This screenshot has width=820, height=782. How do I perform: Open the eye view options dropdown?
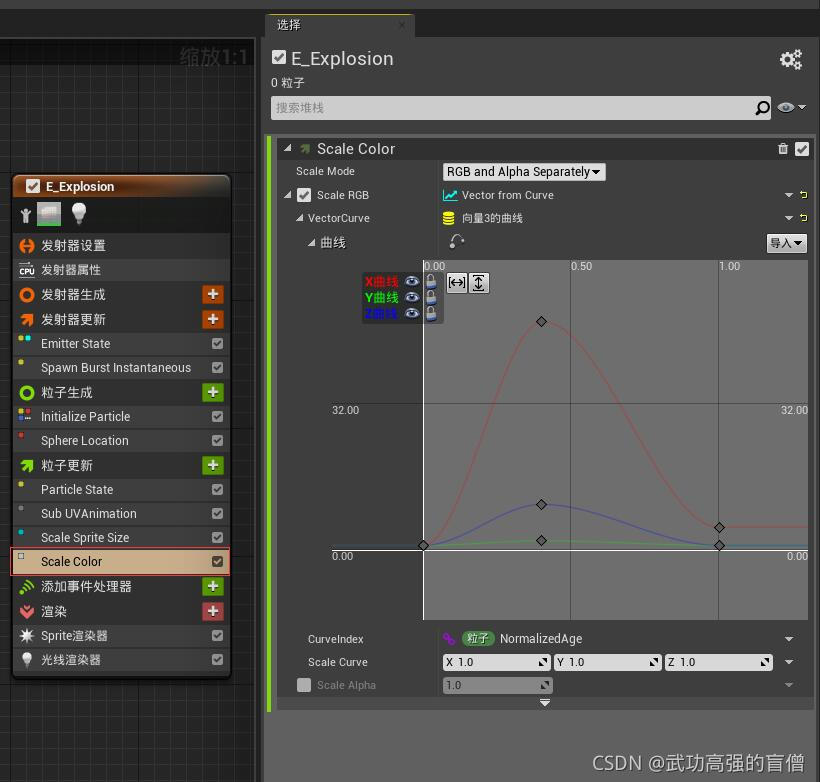tap(791, 107)
